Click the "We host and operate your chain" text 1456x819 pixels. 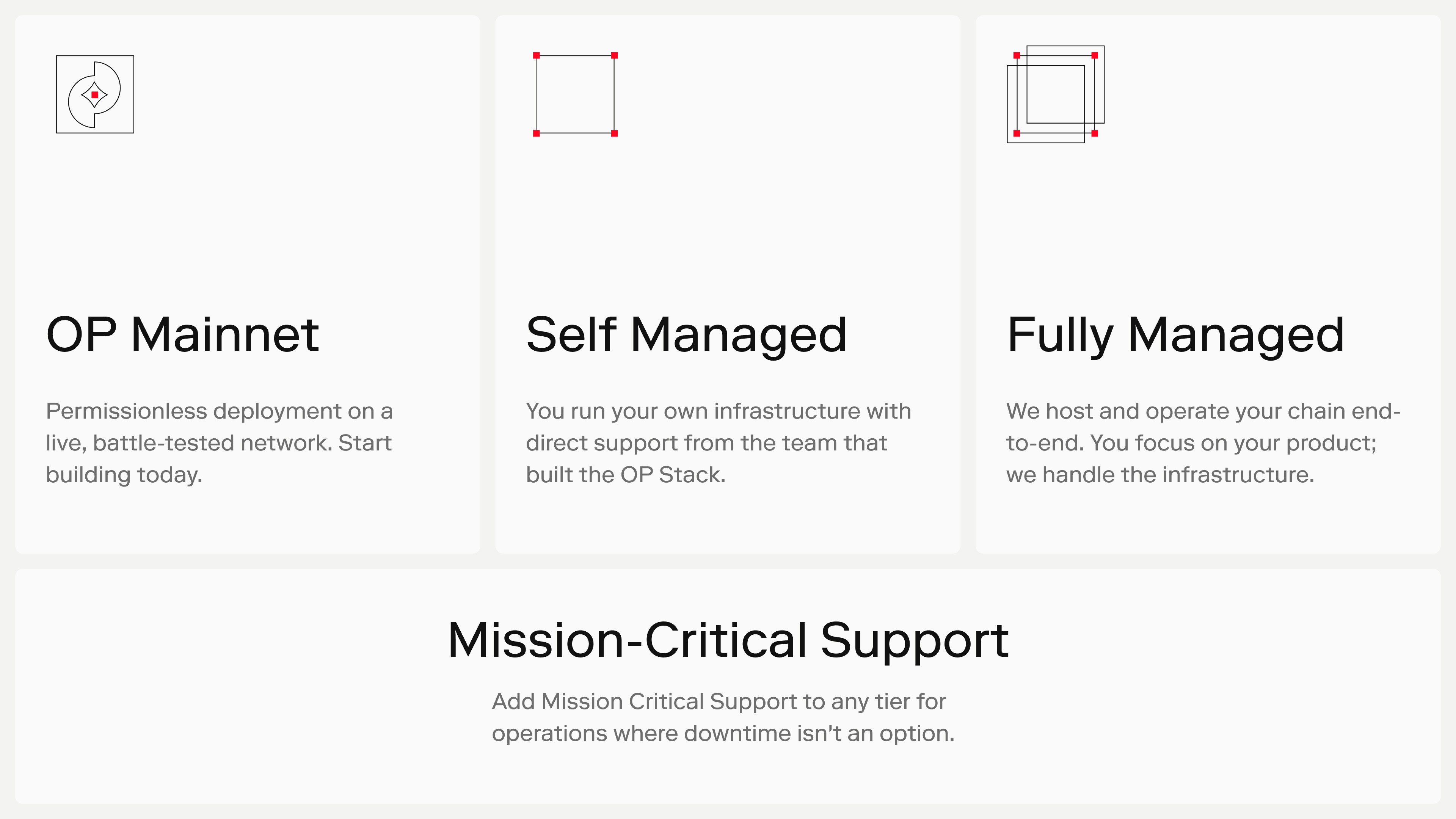(1203, 442)
